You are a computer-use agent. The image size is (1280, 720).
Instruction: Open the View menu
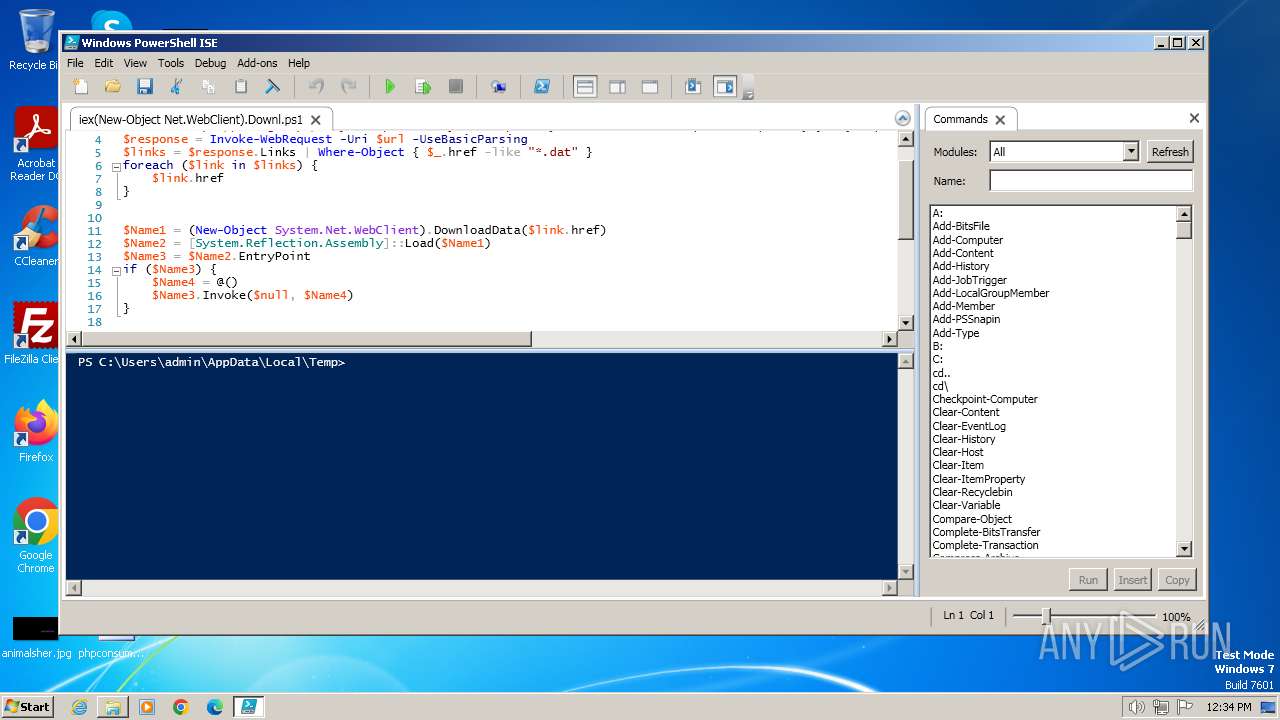click(x=135, y=63)
